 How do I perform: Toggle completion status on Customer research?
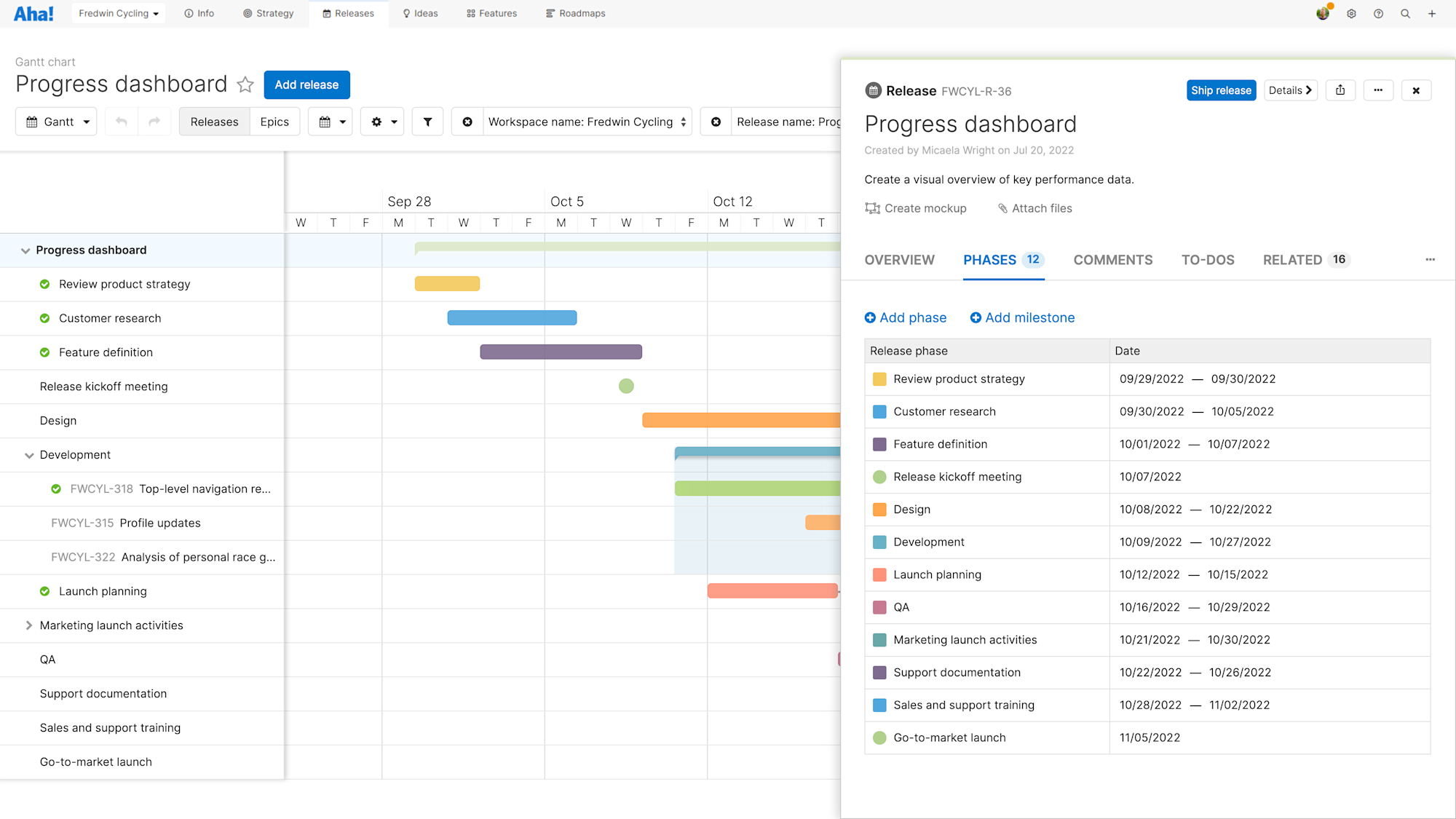click(44, 318)
